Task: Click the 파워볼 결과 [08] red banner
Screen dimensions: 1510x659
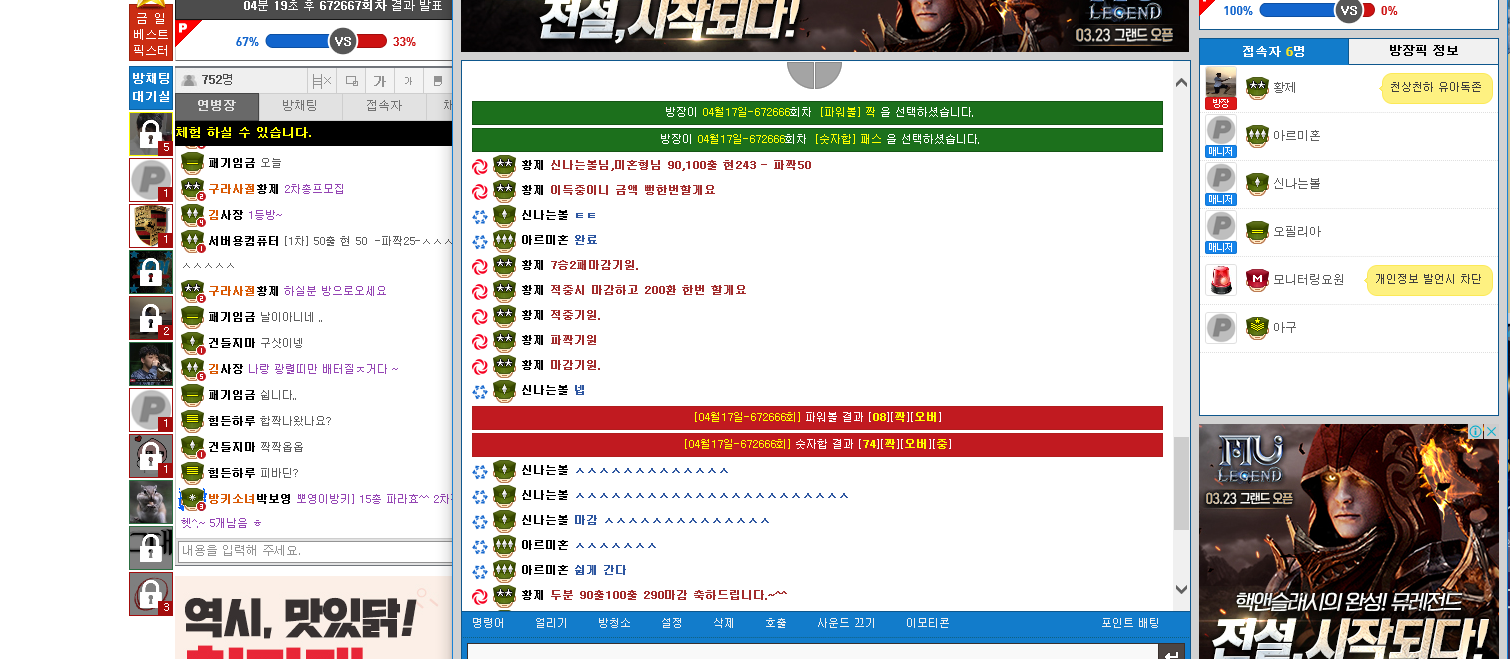Action: pyautogui.click(x=817, y=417)
